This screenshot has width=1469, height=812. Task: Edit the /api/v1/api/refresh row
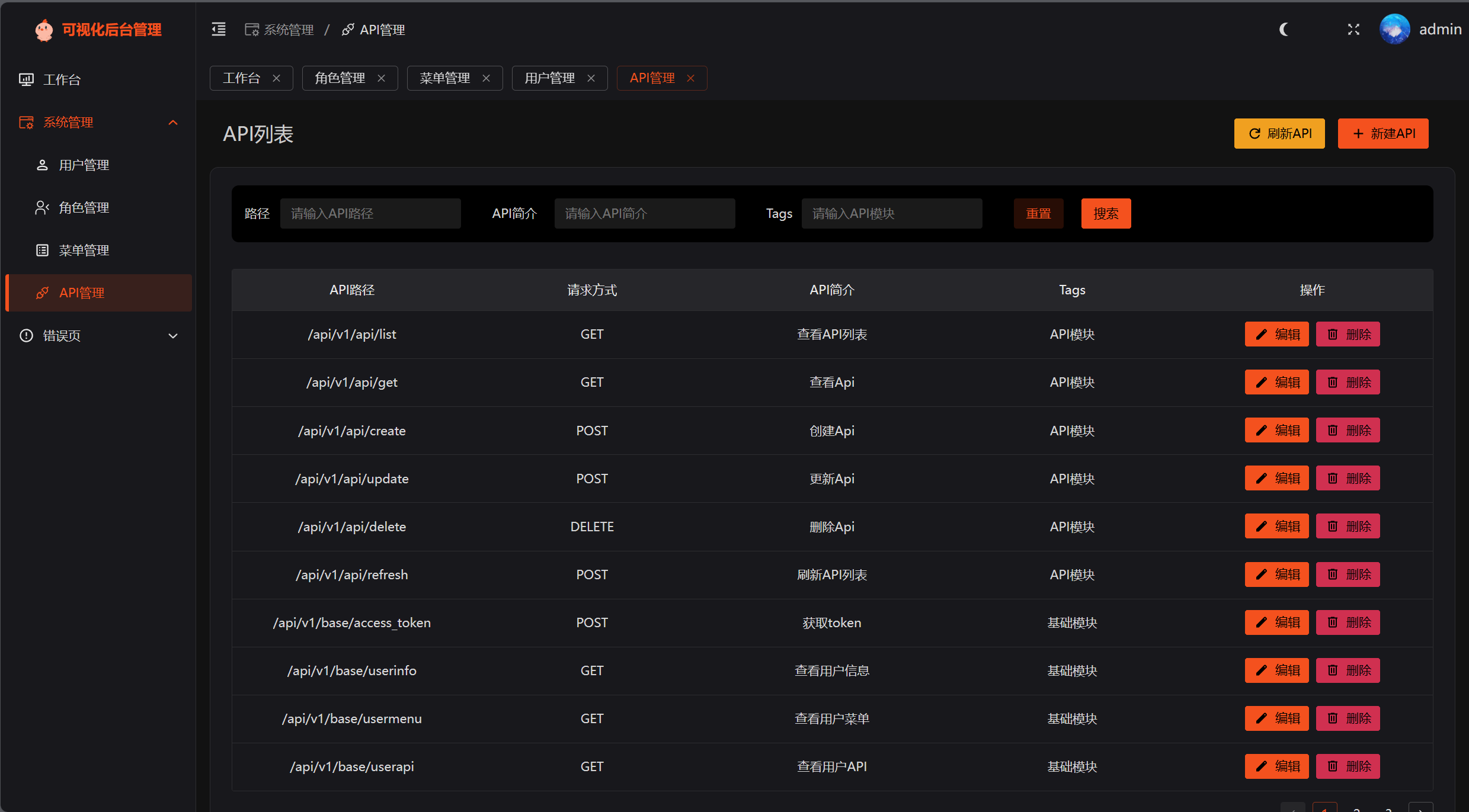click(1276, 575)
